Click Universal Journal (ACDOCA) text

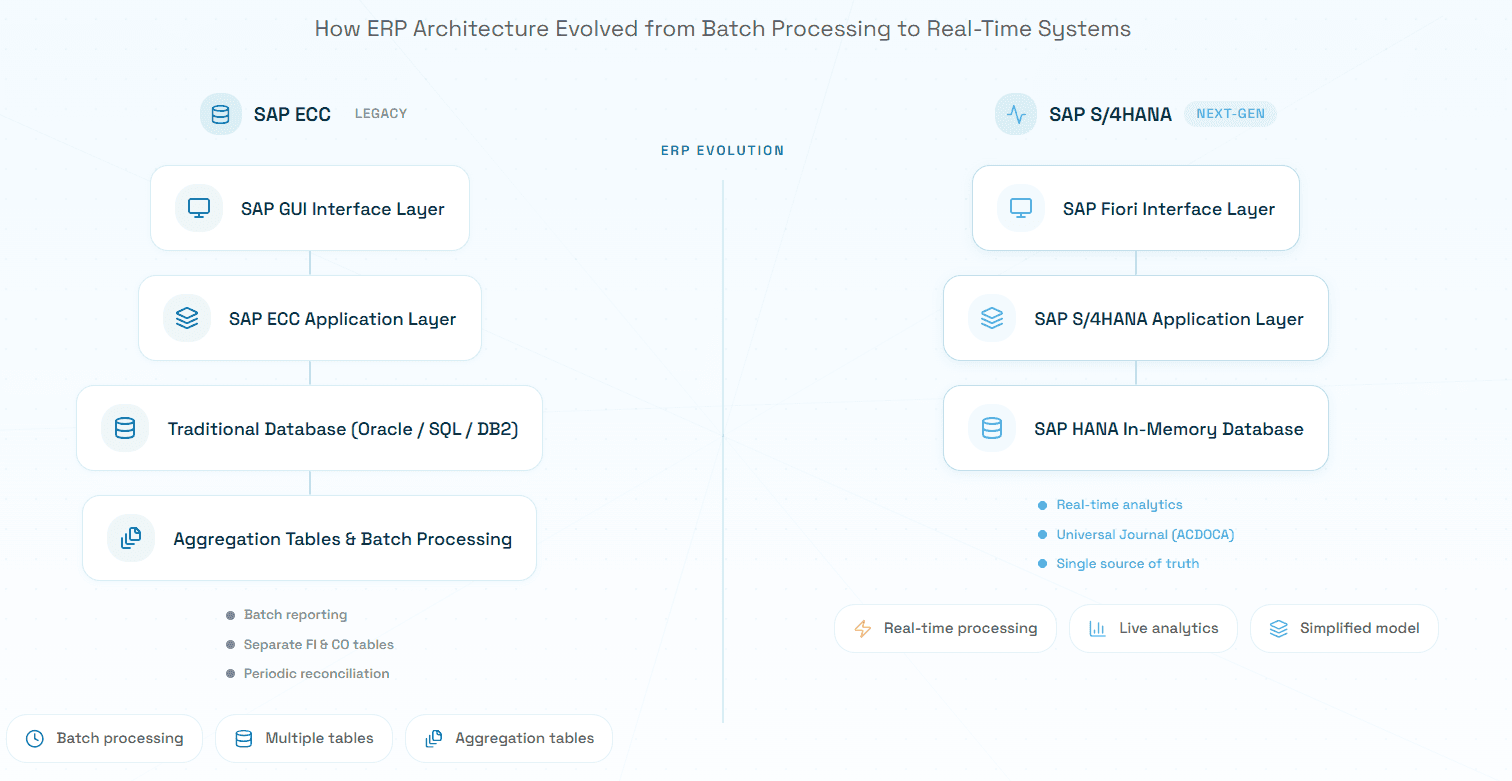1146,535
